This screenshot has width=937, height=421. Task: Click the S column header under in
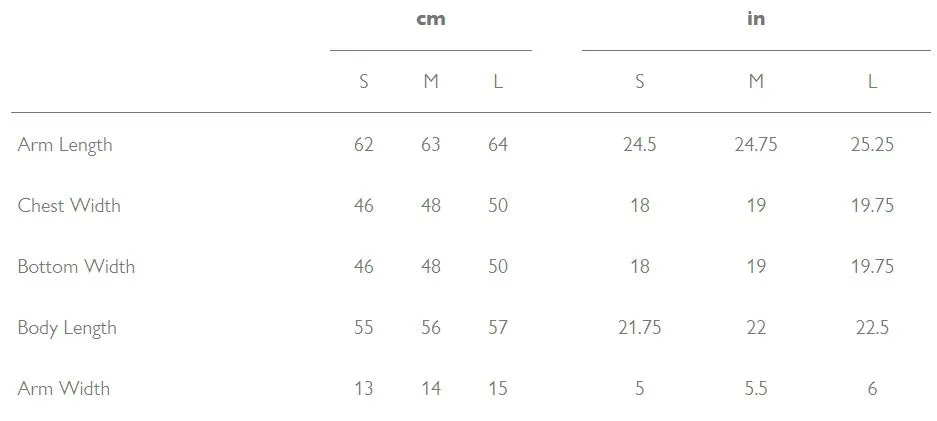coord(639,81)
